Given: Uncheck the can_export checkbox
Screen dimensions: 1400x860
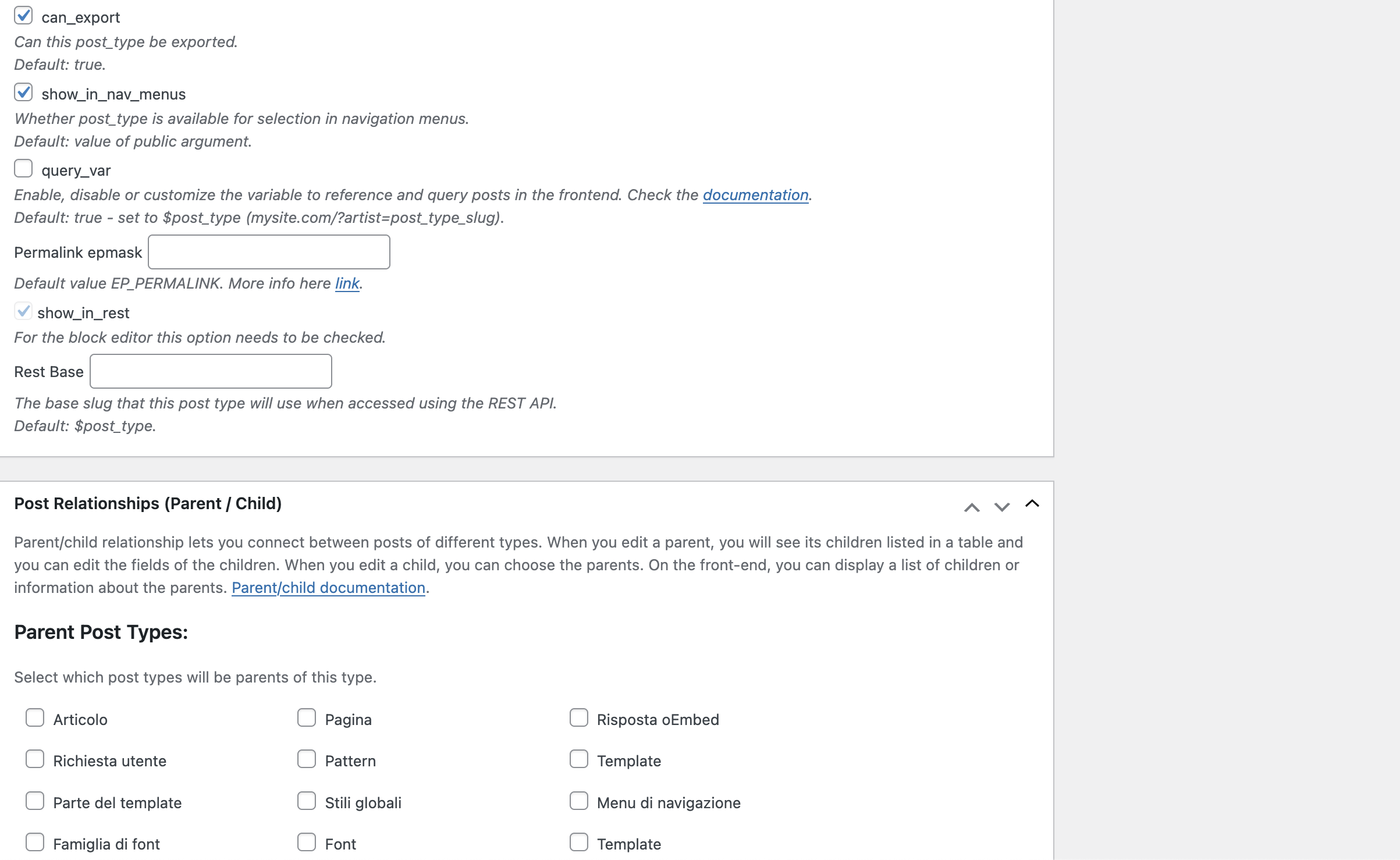Looking at the screenshot, I should coord(23,16).
